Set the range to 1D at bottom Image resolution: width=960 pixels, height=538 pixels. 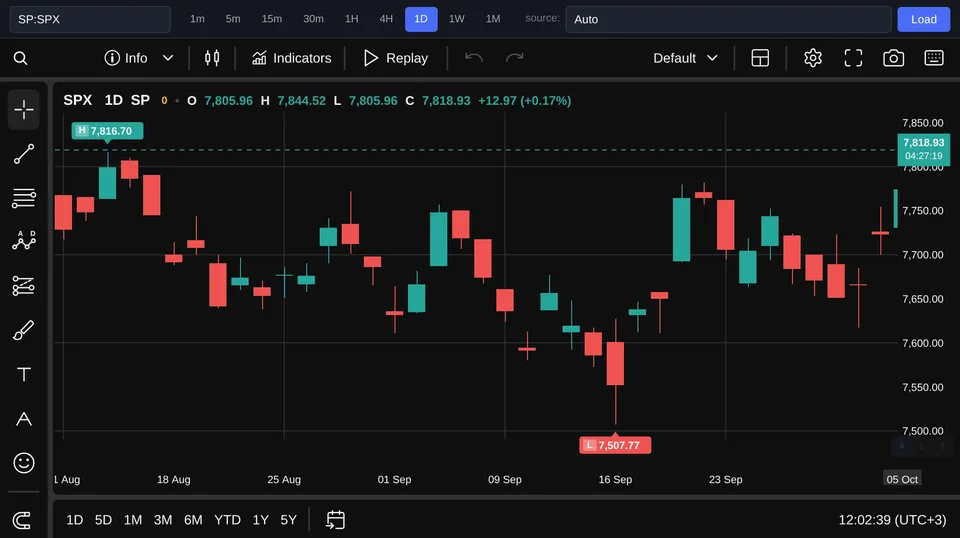pos(75,520)
